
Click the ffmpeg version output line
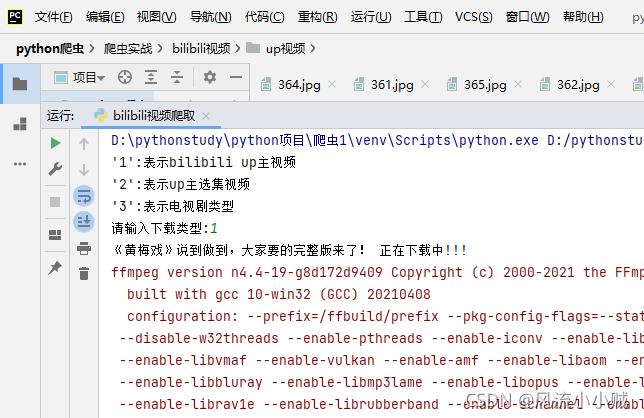(377, 272)
